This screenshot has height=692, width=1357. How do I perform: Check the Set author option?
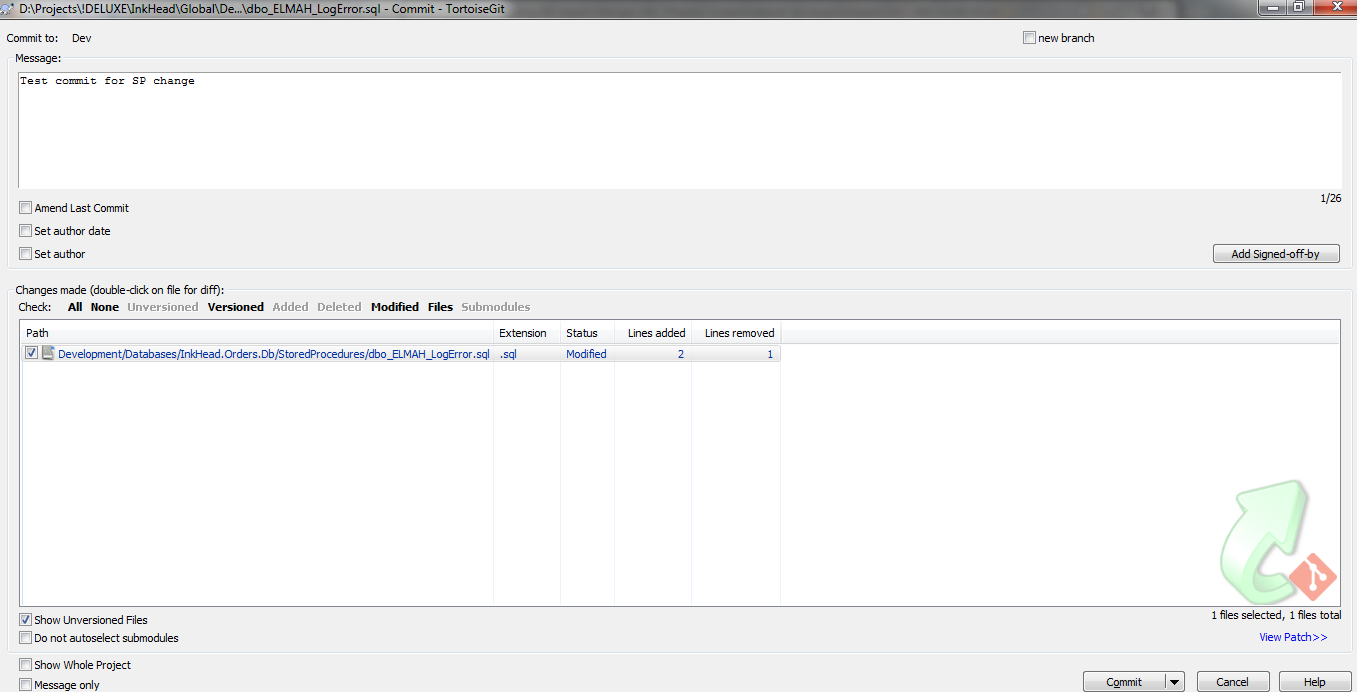tap(26, 254)
